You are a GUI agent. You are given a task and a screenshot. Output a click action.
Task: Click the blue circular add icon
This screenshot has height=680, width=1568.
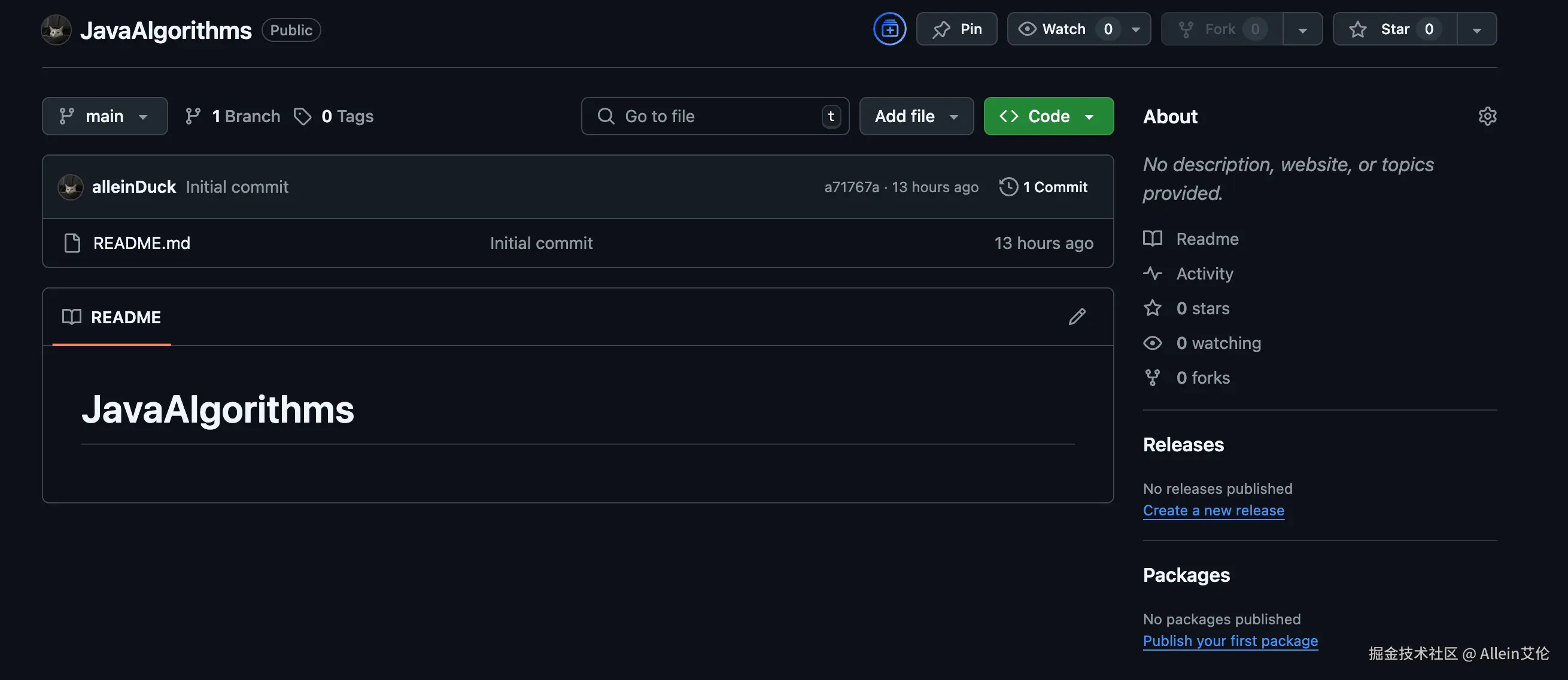889,29
